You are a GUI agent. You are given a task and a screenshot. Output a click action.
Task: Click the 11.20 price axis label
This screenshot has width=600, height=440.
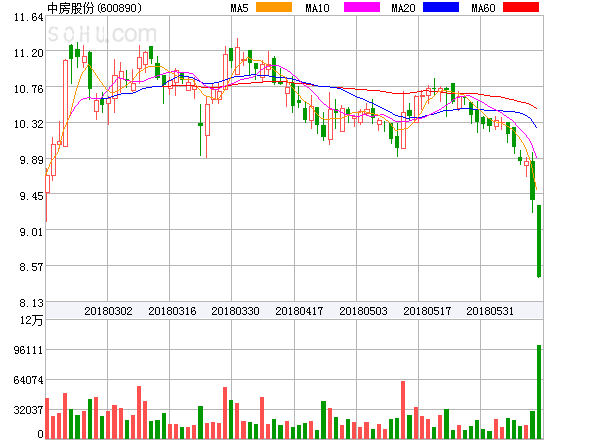(x=29, y=53)
